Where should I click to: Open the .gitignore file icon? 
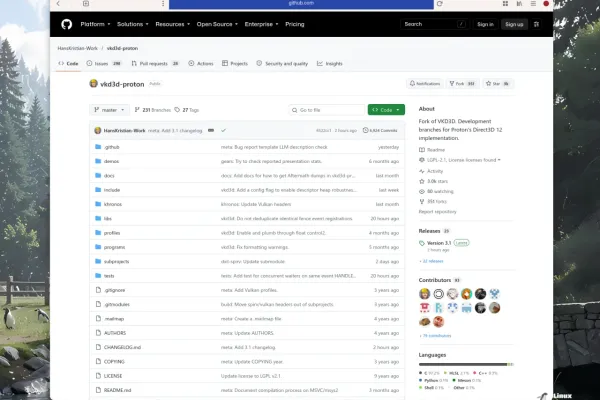(x=98, y=290)
